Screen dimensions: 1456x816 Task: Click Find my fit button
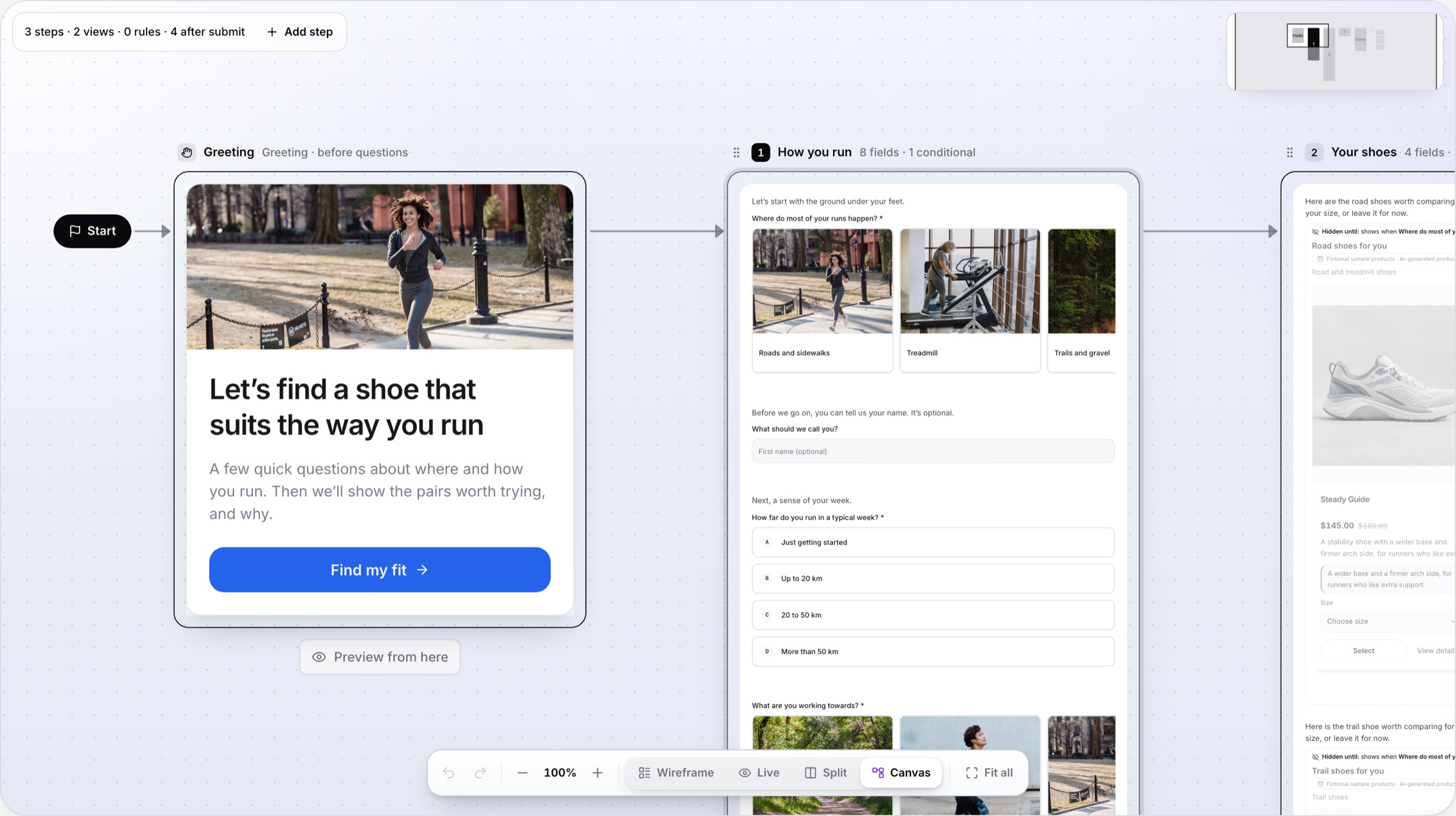tap(380, 570)
